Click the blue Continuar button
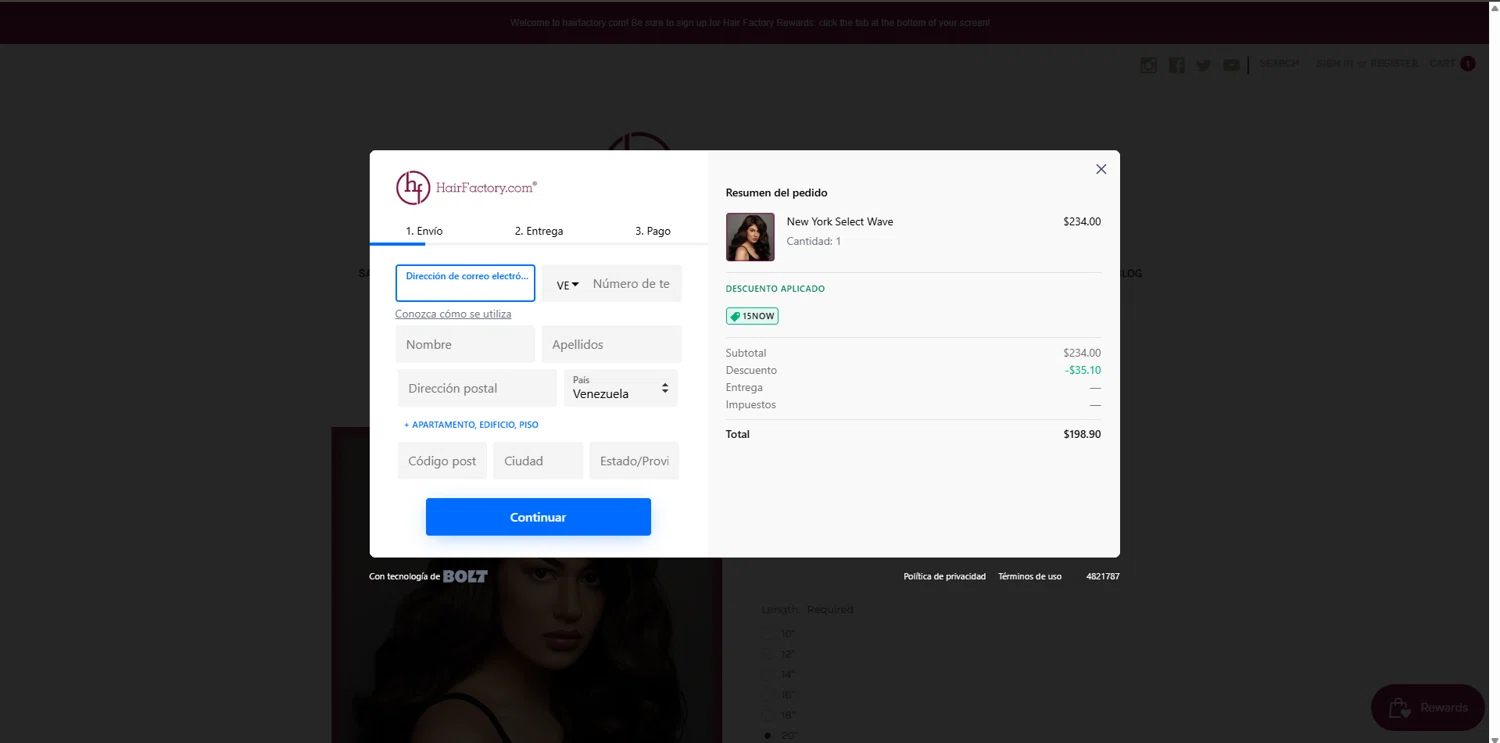 538,517
